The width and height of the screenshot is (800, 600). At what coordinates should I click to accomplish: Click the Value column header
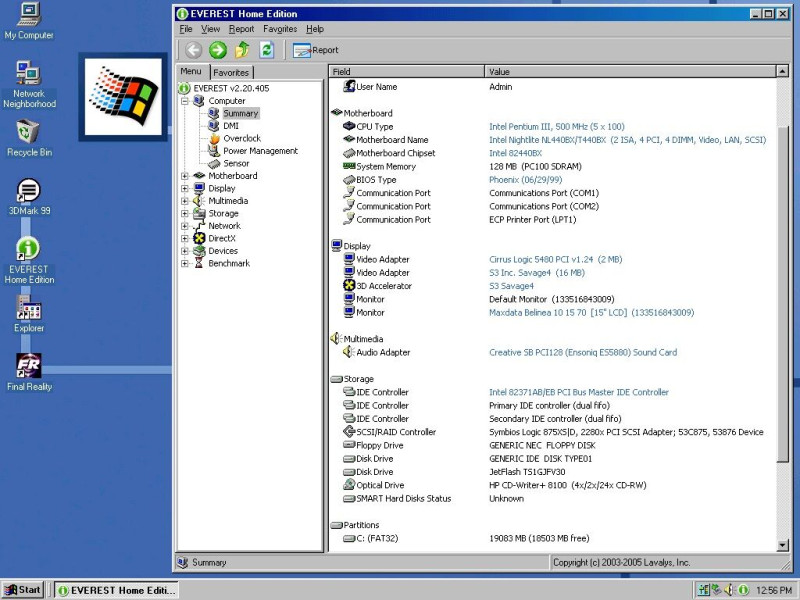pyautogui.click(x=630, y=71)
